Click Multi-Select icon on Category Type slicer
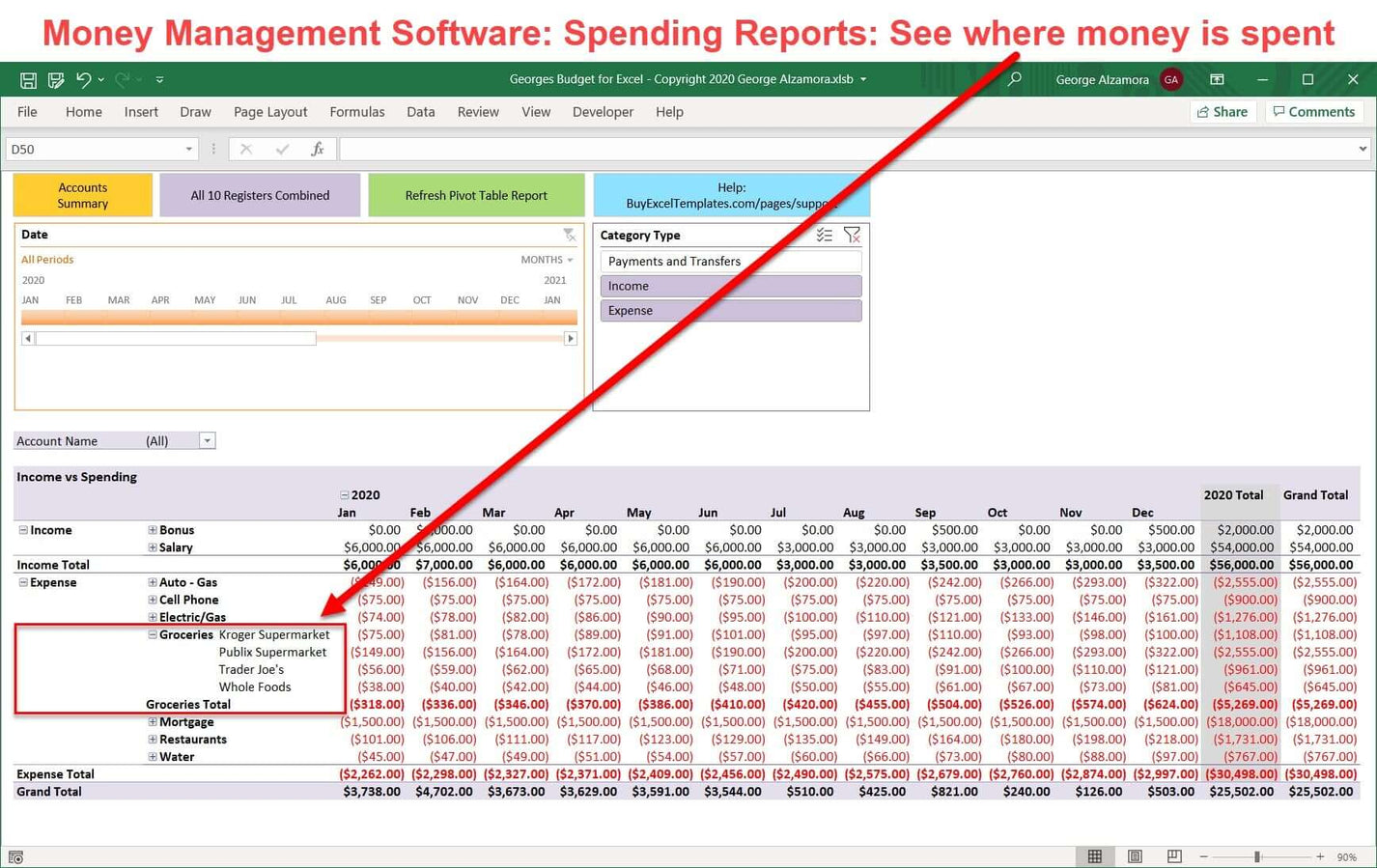The width and height of the screenshot is (1377, 868). 824,234
